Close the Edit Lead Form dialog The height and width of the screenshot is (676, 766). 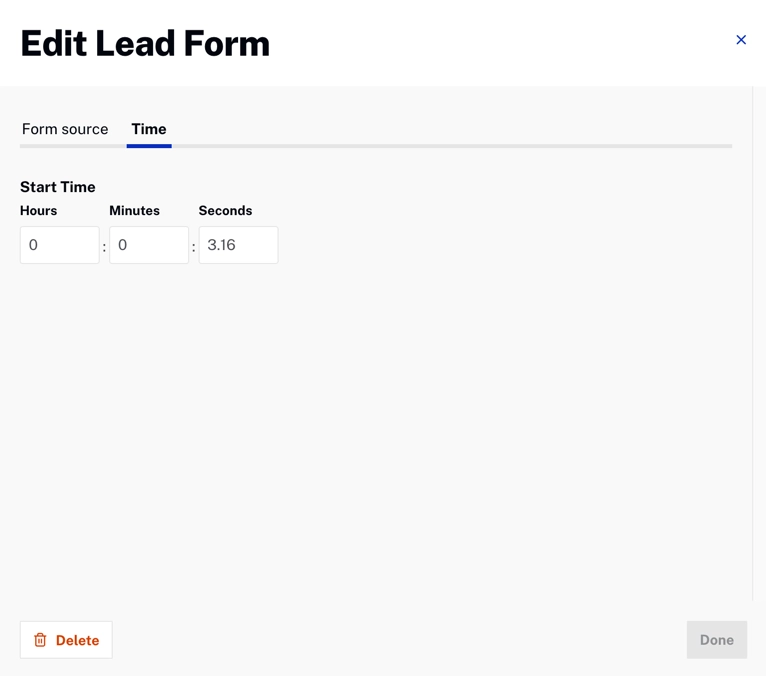click(741, 40)
